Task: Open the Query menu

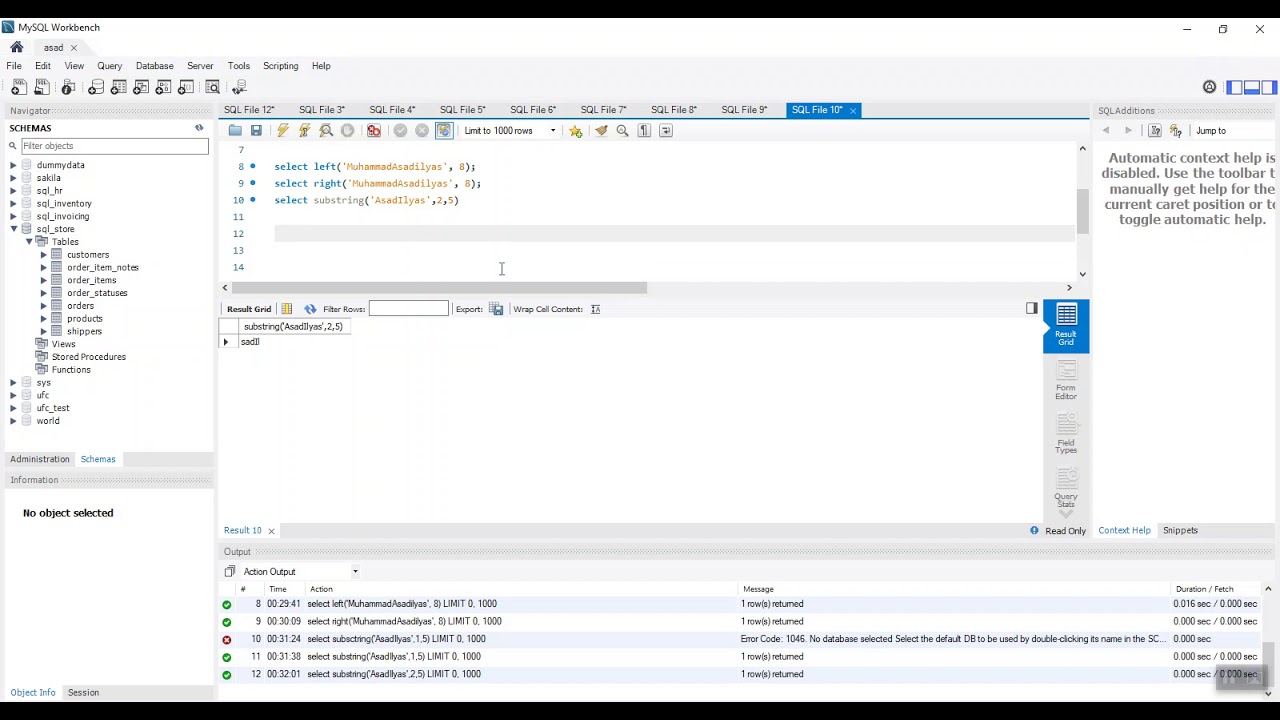Action: 109,66
